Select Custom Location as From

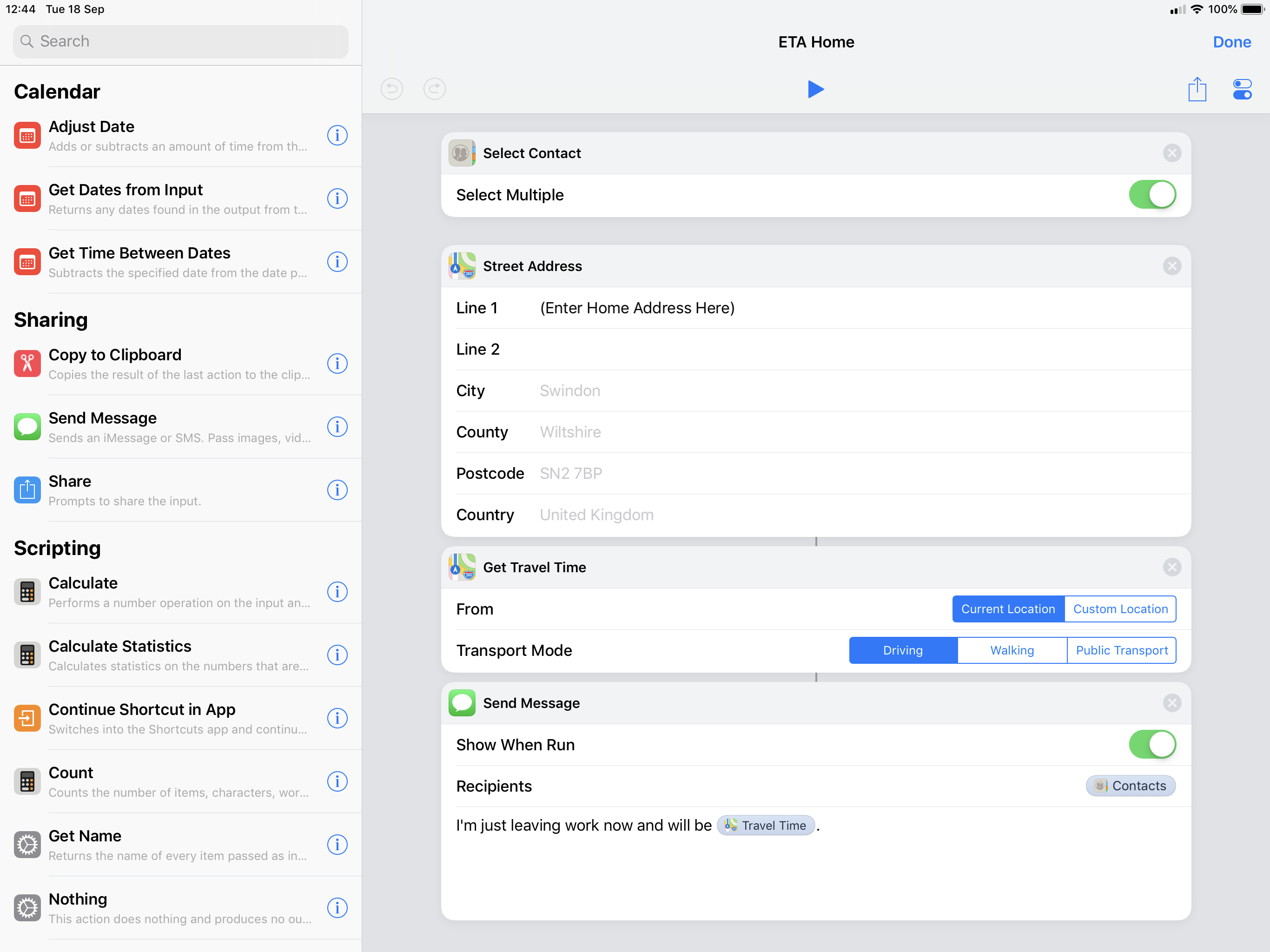(x=1120, y=609)
